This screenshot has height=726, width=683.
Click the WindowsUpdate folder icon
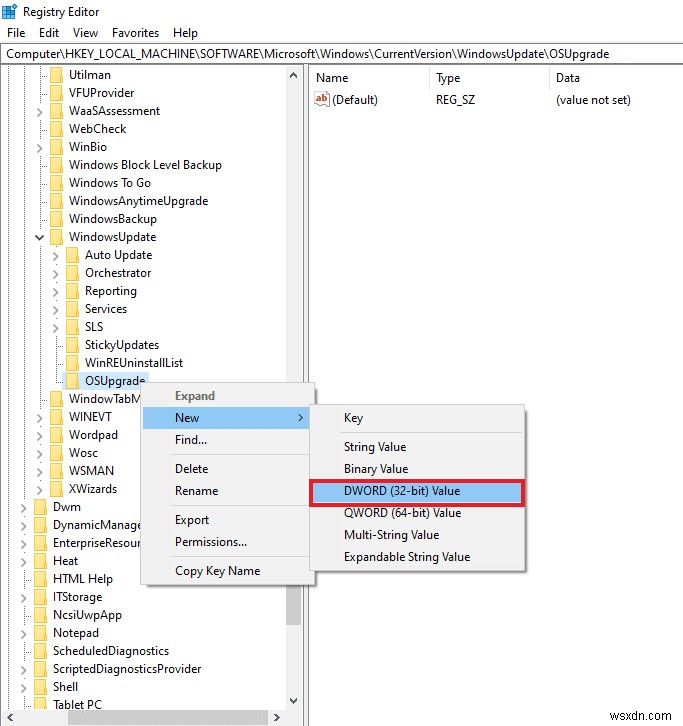(56, 237)
